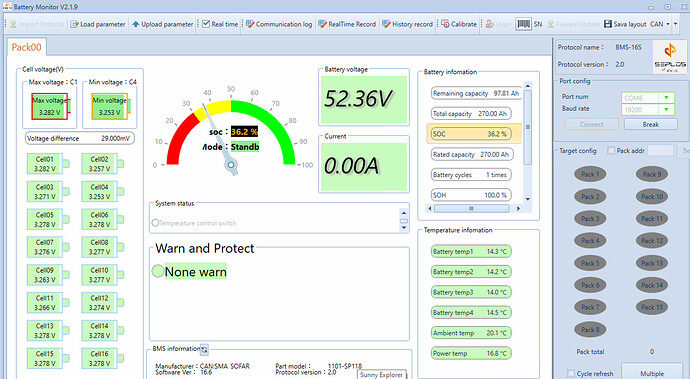Click System status scroll up arrow
690x379 pixels.
click(404, 213)
